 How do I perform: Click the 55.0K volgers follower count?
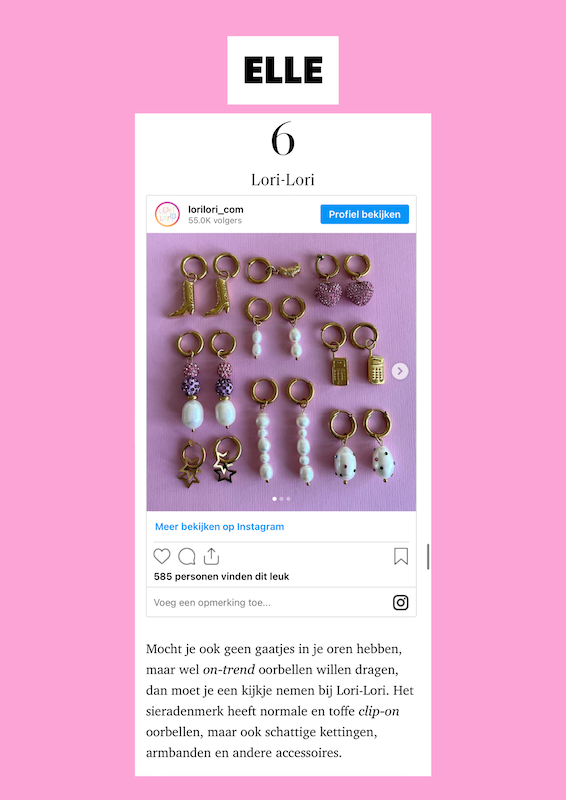click(215, 220)
